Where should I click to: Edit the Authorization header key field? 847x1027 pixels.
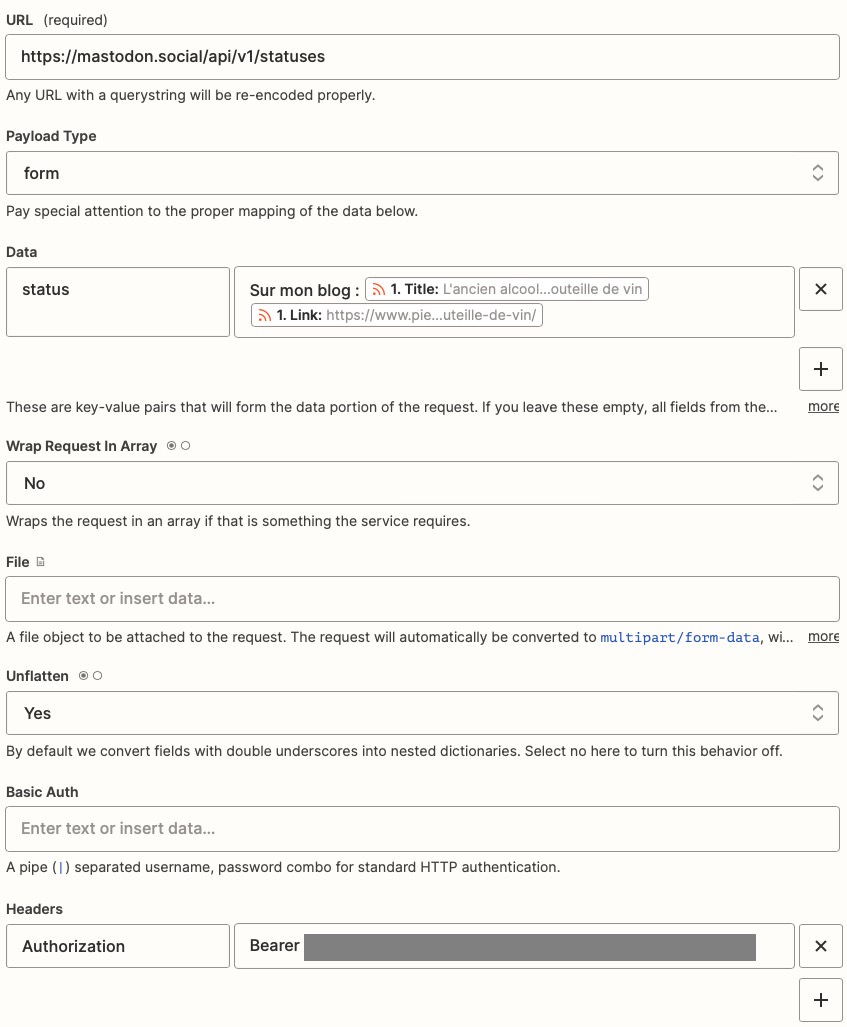tap(118, 946)
